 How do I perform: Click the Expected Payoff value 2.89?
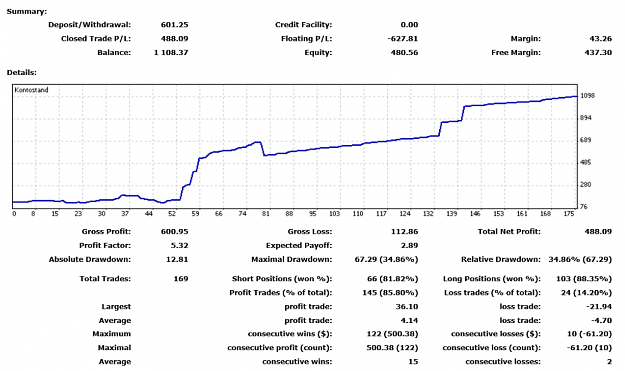click(x=409, y=245)
